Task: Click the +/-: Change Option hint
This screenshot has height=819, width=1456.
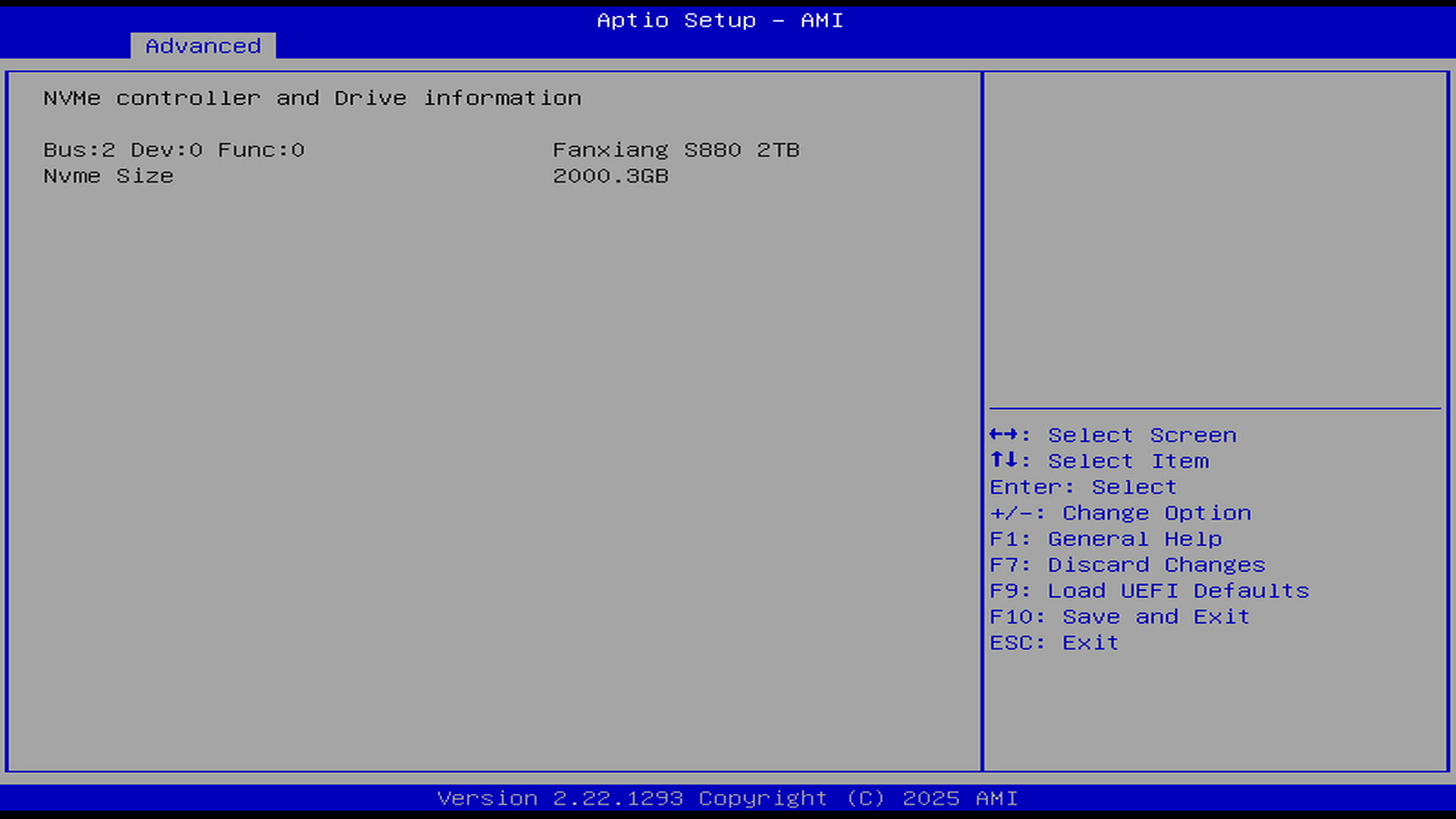Action: click(1119, 513)
